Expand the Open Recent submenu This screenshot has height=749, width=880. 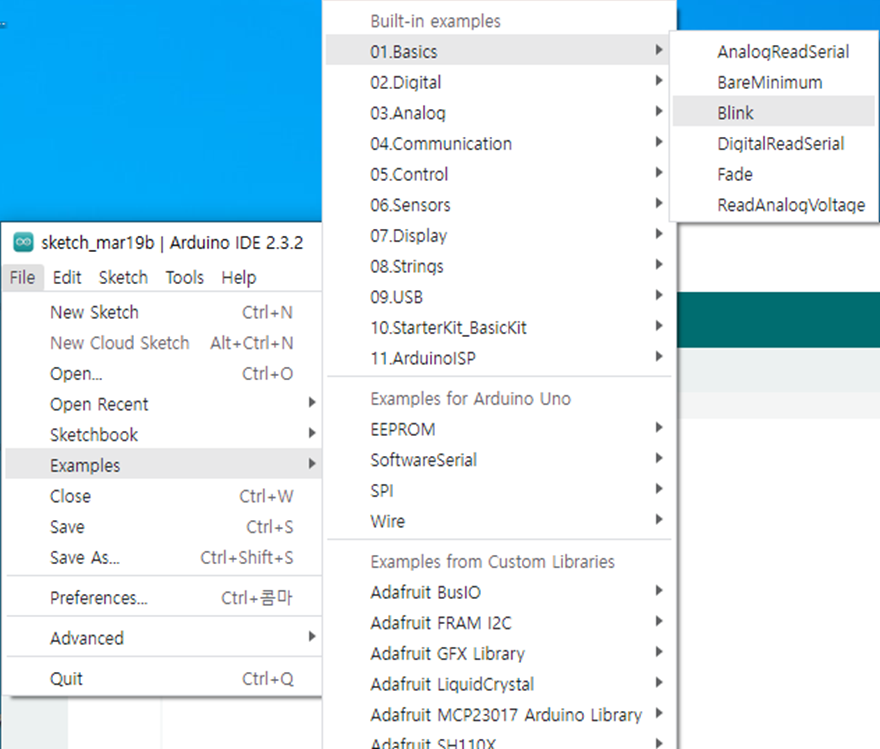(164, 404)
